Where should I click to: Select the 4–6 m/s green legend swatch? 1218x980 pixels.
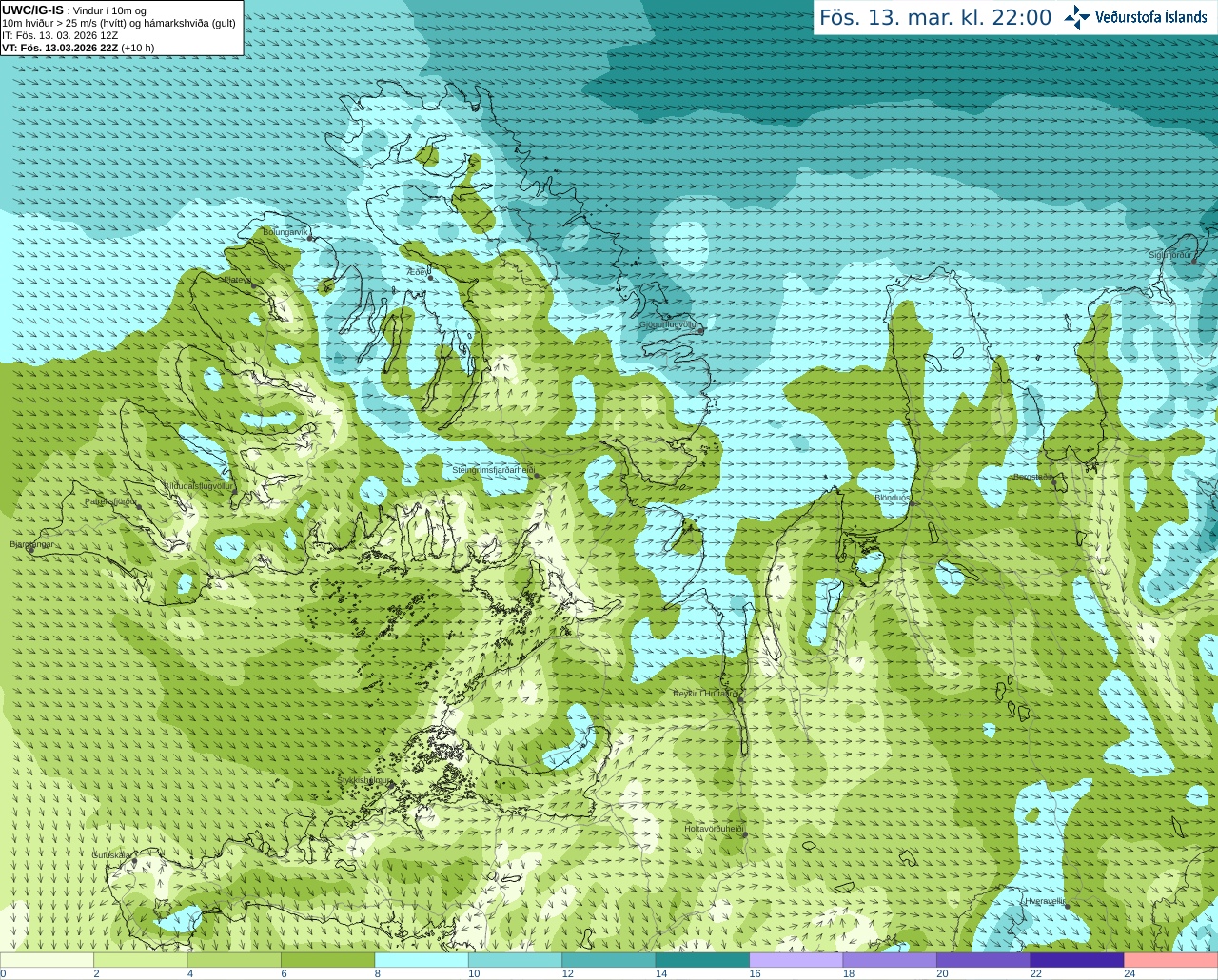point(234,960)
